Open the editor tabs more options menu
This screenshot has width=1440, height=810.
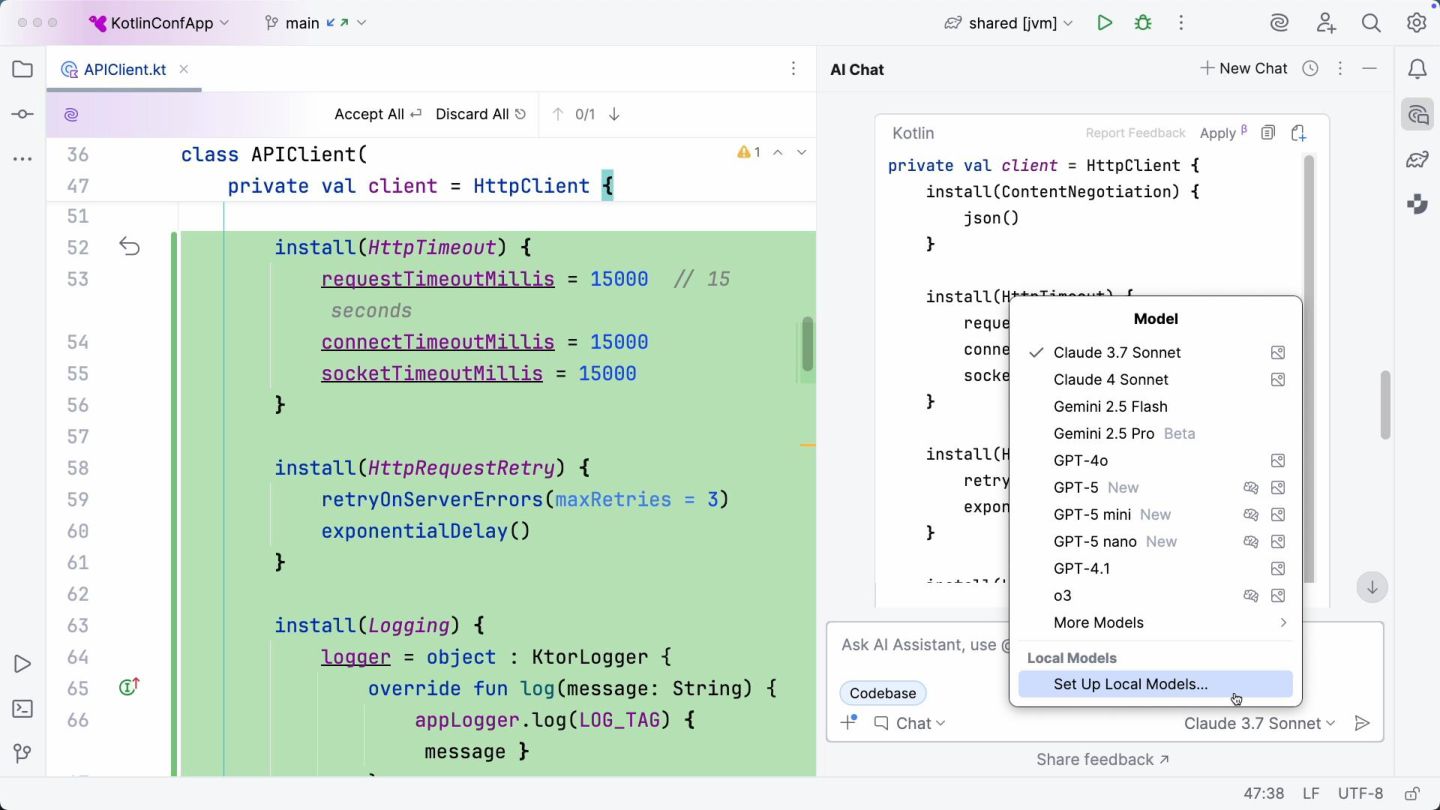coord(793,69)
